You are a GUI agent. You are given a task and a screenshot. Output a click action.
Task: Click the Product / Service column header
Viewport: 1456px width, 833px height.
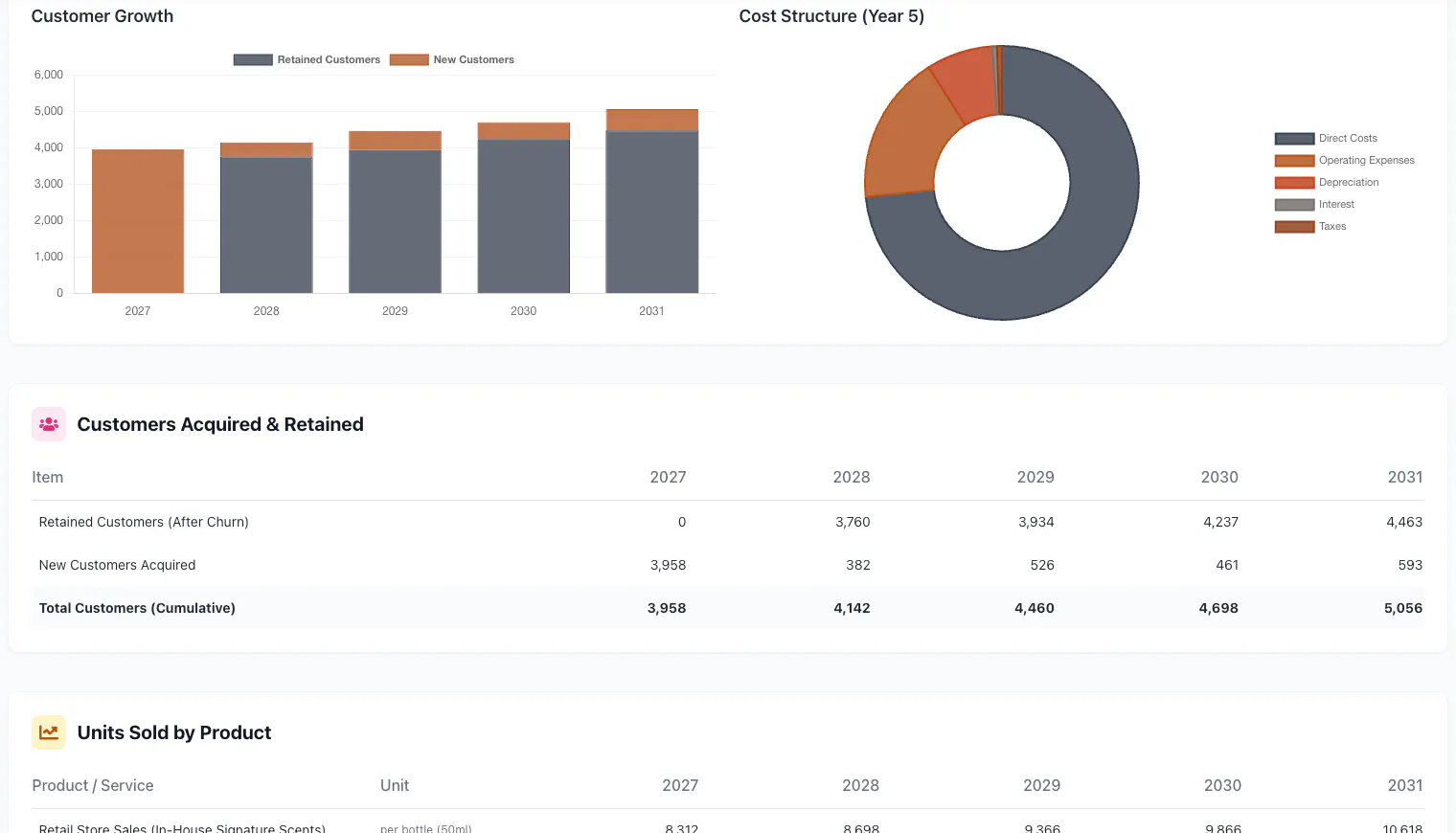click(93, 785)
